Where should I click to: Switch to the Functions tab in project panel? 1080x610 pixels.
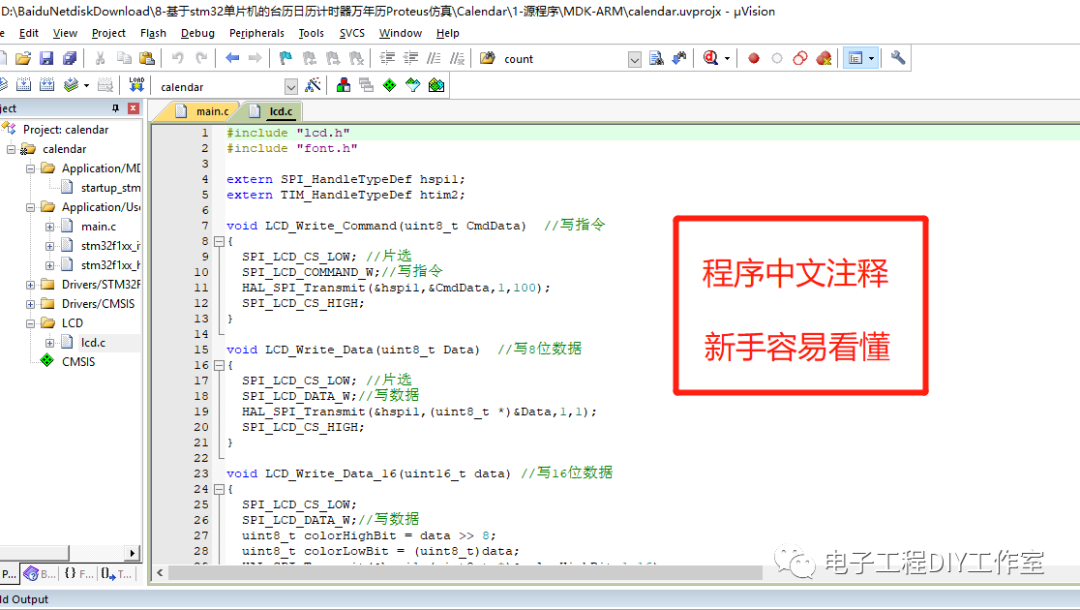[79, 574]
